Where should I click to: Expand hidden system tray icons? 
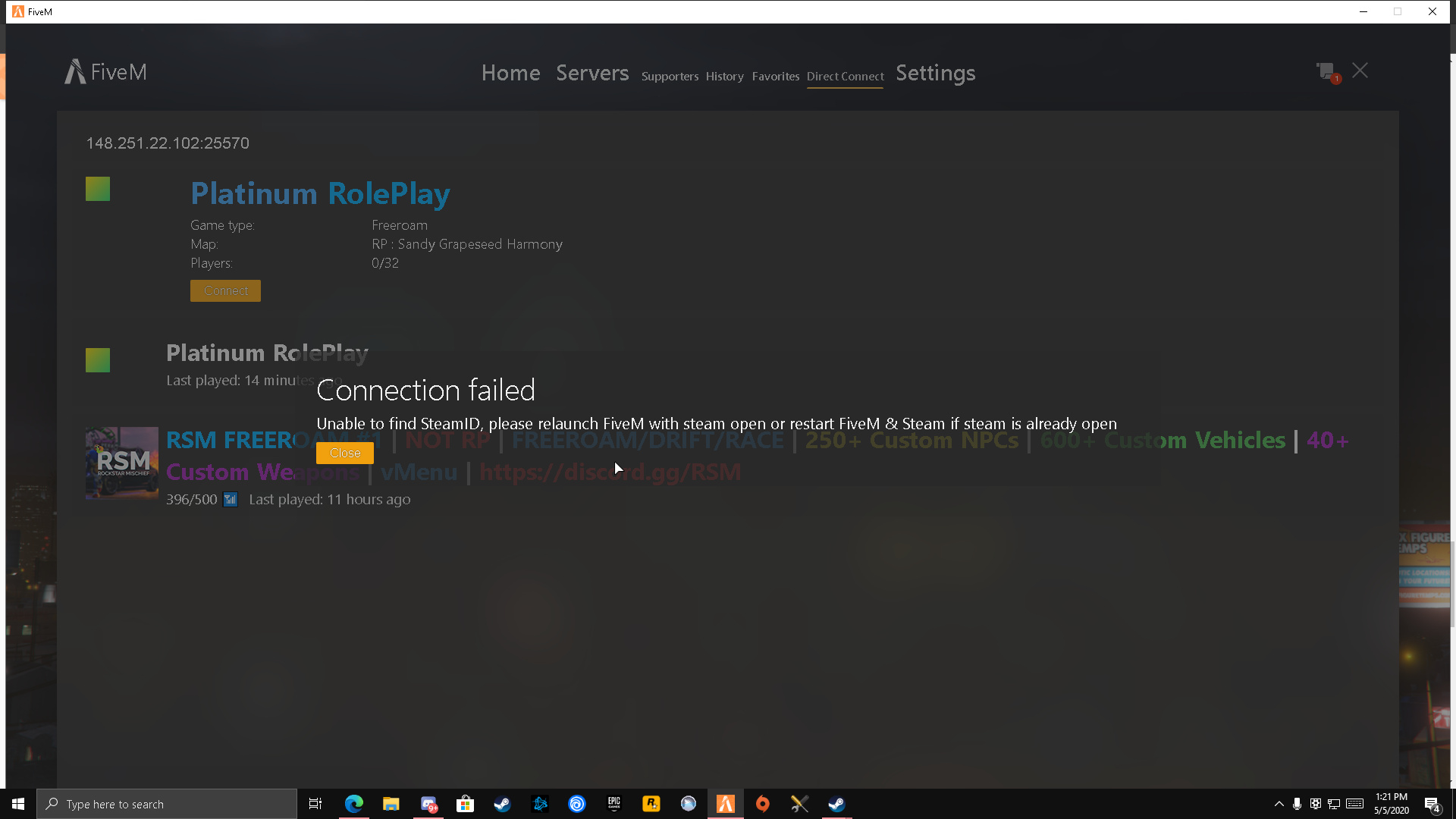point(1279,804)
